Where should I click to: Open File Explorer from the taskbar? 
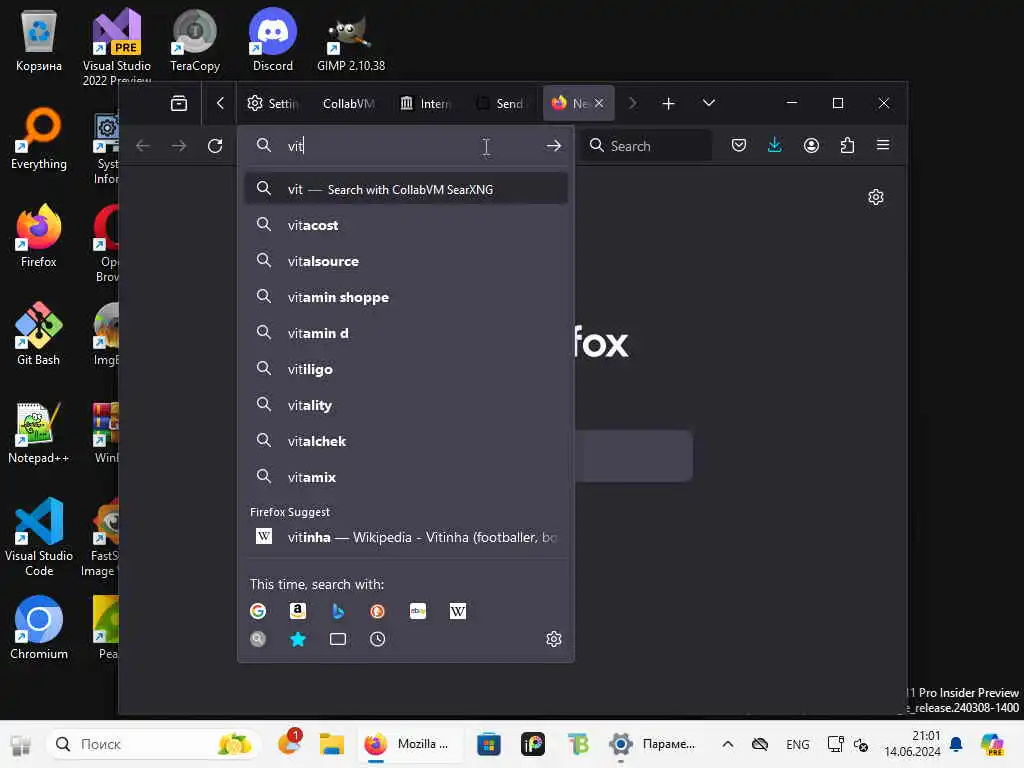click(332, 744)
